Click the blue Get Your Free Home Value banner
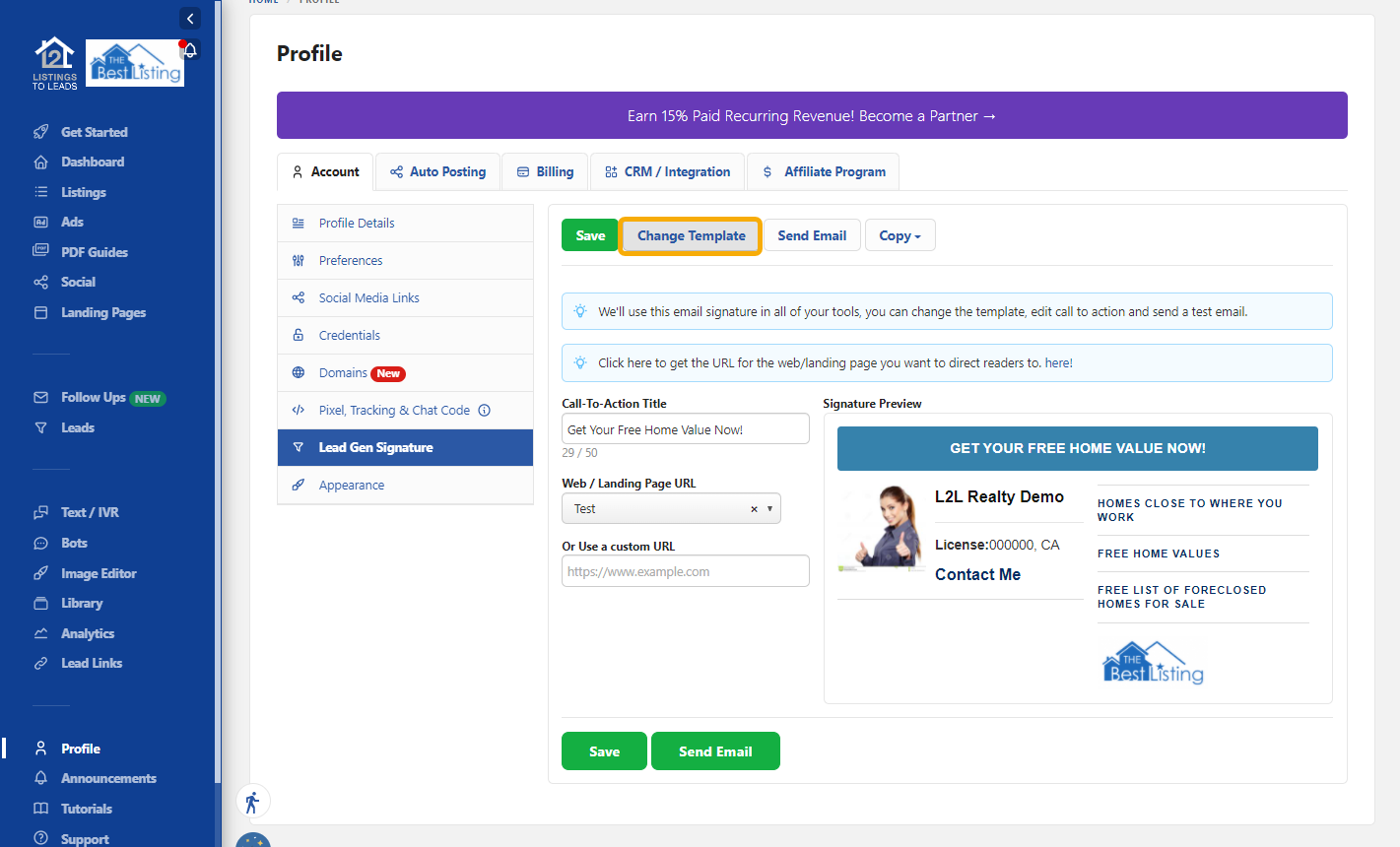The width and height of the screenshot is (1400, 847). click(x=1077, y=447)
